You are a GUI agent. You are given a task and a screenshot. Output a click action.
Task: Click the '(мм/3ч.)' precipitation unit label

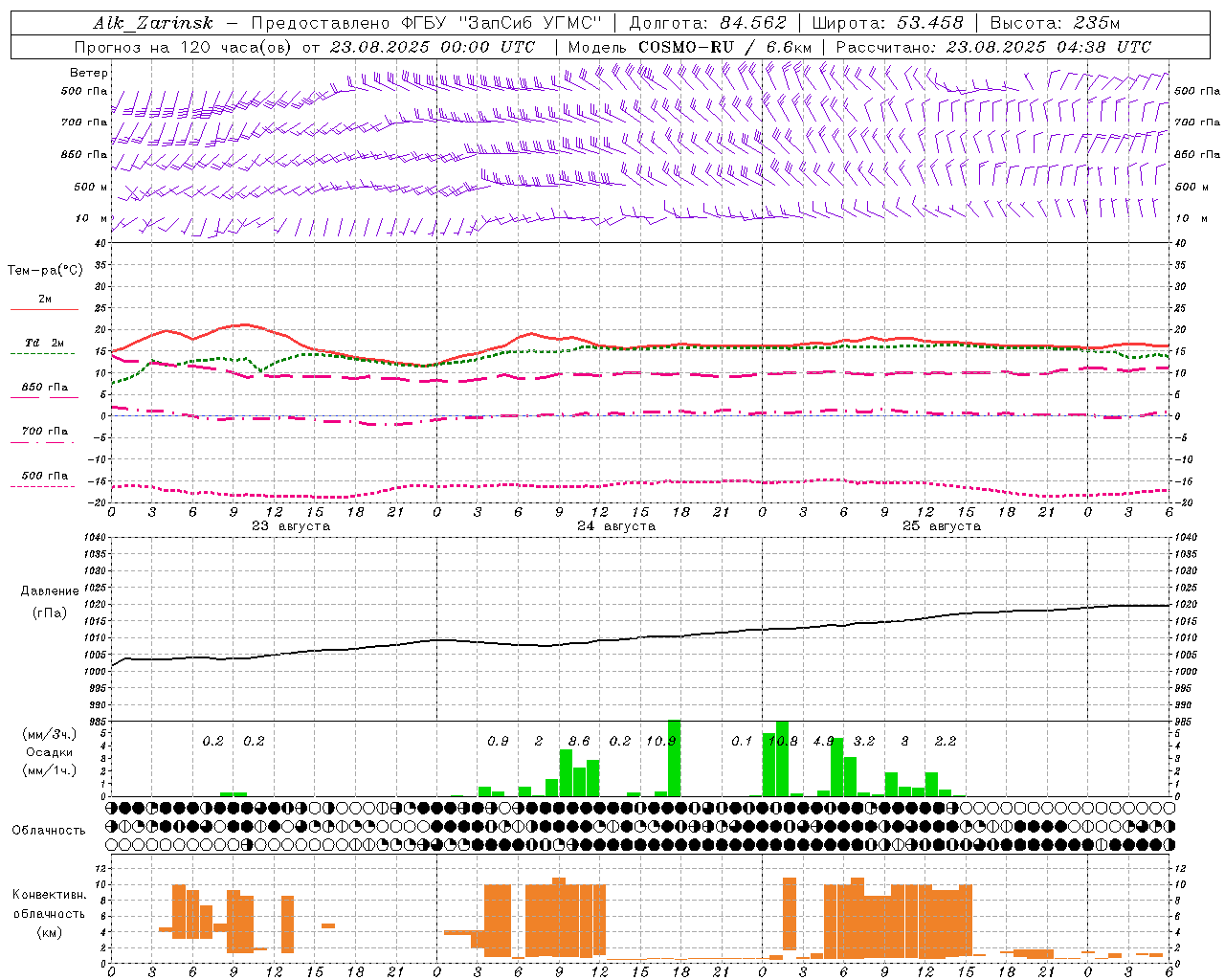coord(50,735)
